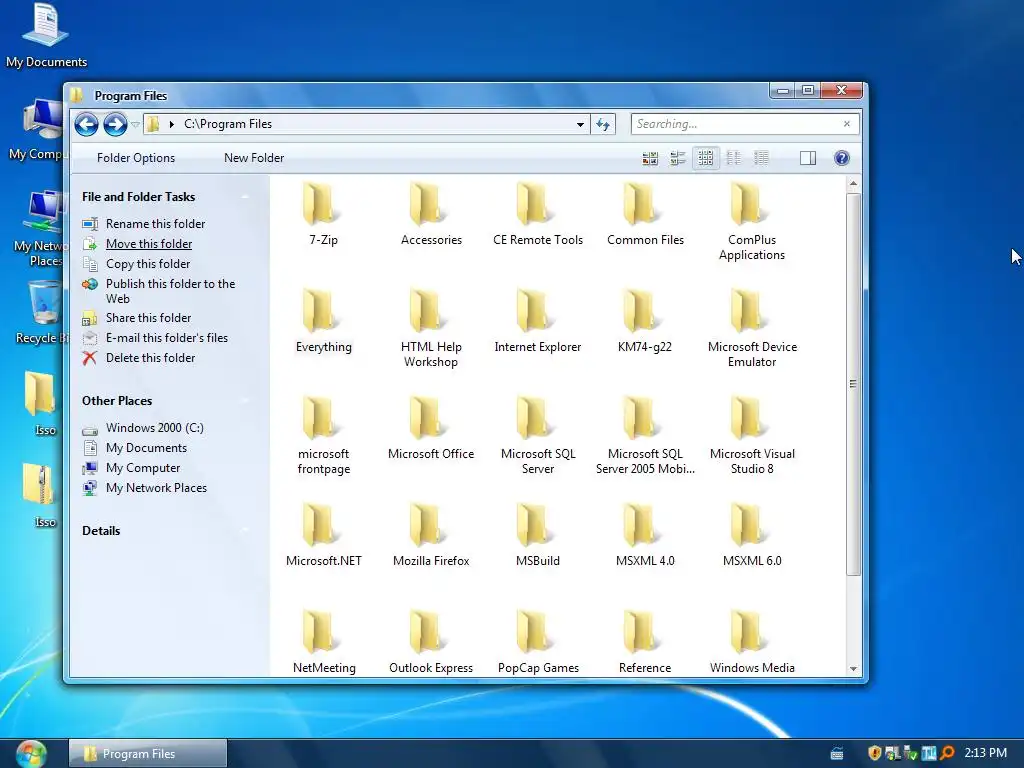Select the Mozilla Firefox folder
The image size is (1024, 768).
431,536
